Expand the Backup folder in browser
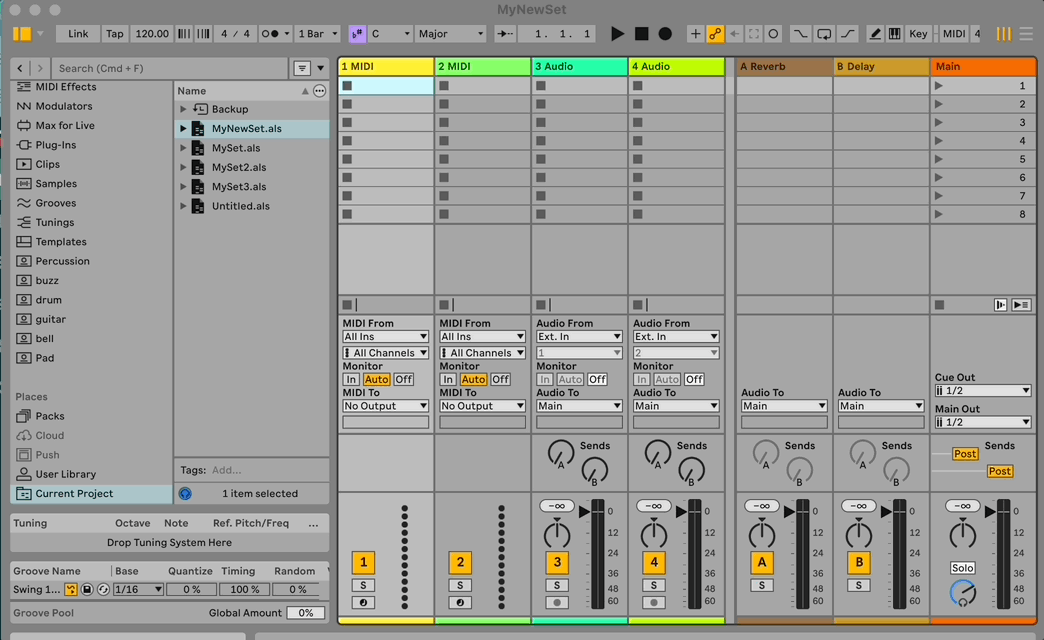The height and width of the screenshot is (640, 1044). click(x=183, y=109)
